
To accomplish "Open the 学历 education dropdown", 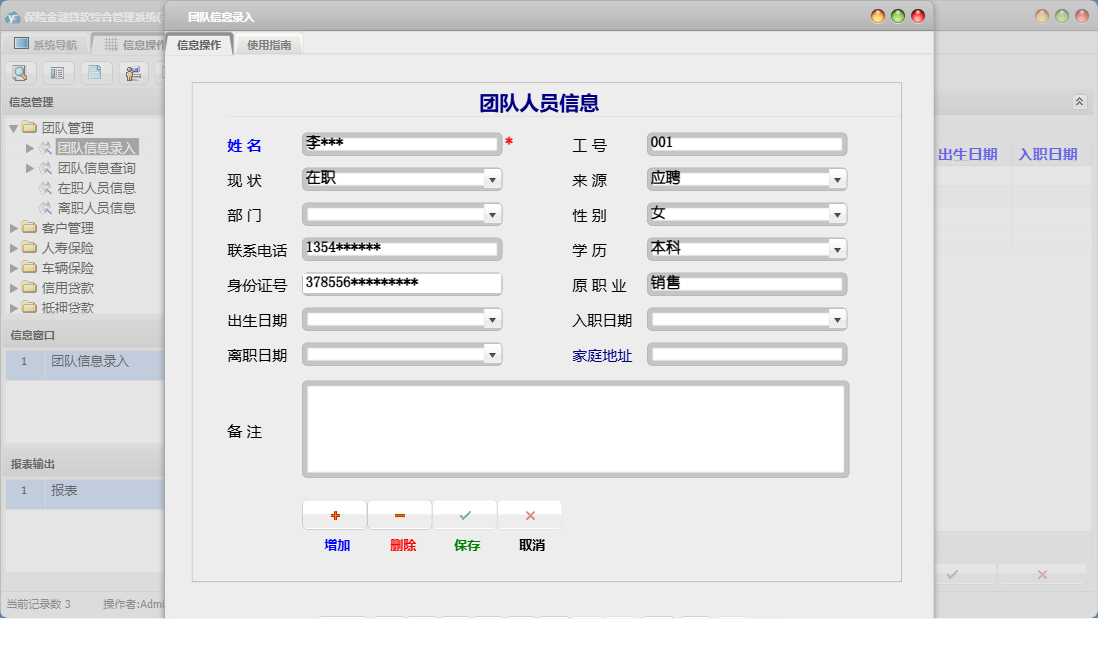I will click(x=838, y=248).
